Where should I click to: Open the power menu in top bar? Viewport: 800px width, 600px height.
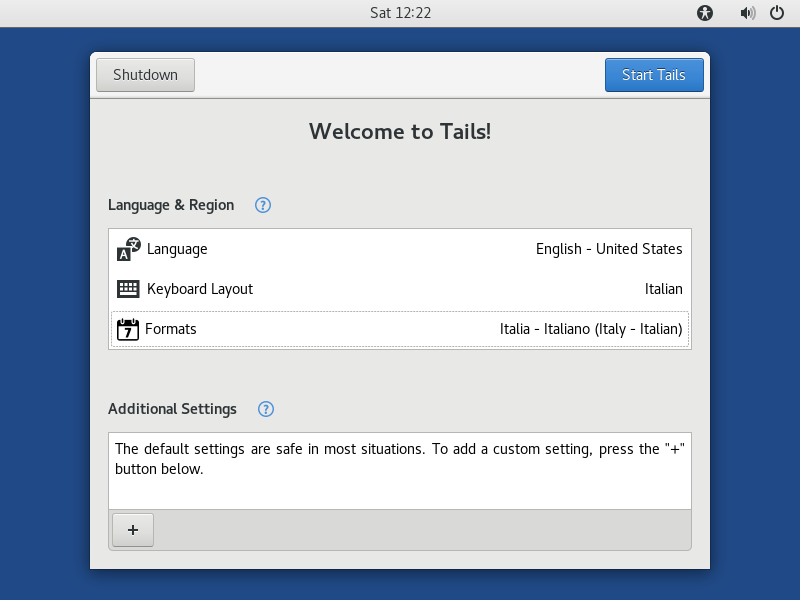click(x=777, y=13)
